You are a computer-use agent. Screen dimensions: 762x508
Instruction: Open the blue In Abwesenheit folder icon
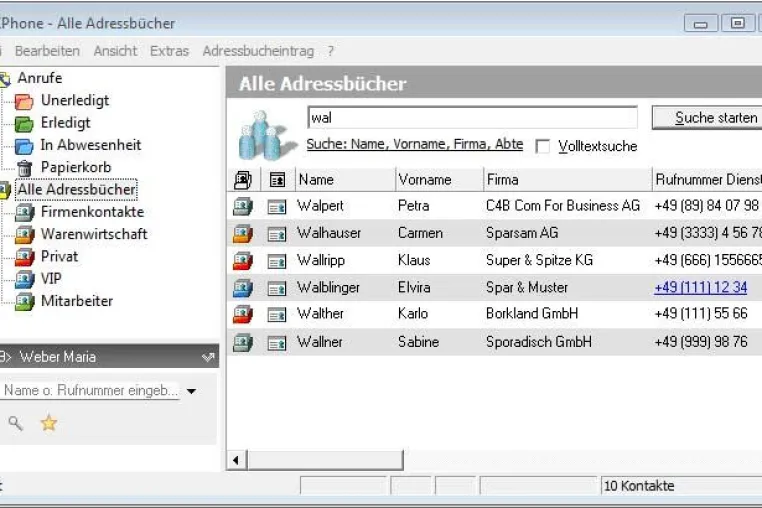[x=24, y=146]
